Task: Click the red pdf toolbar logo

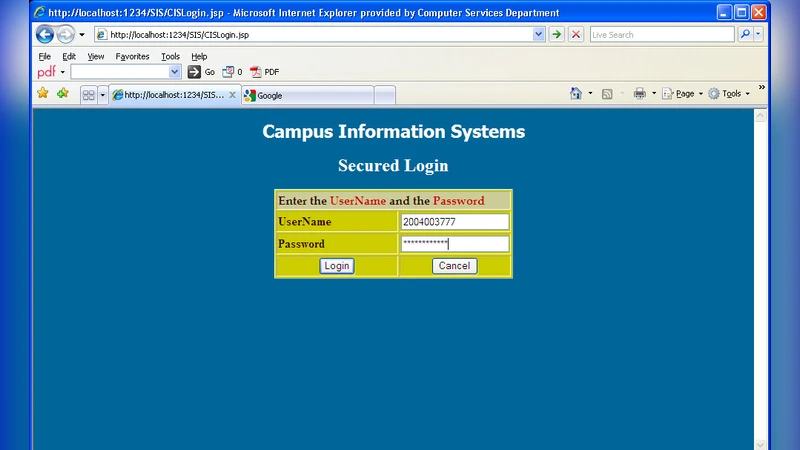Action: point(46,72)
